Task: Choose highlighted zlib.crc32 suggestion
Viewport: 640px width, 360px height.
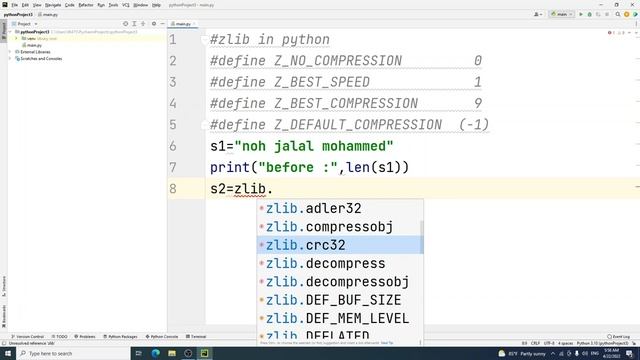Action: tap(338, 245)
